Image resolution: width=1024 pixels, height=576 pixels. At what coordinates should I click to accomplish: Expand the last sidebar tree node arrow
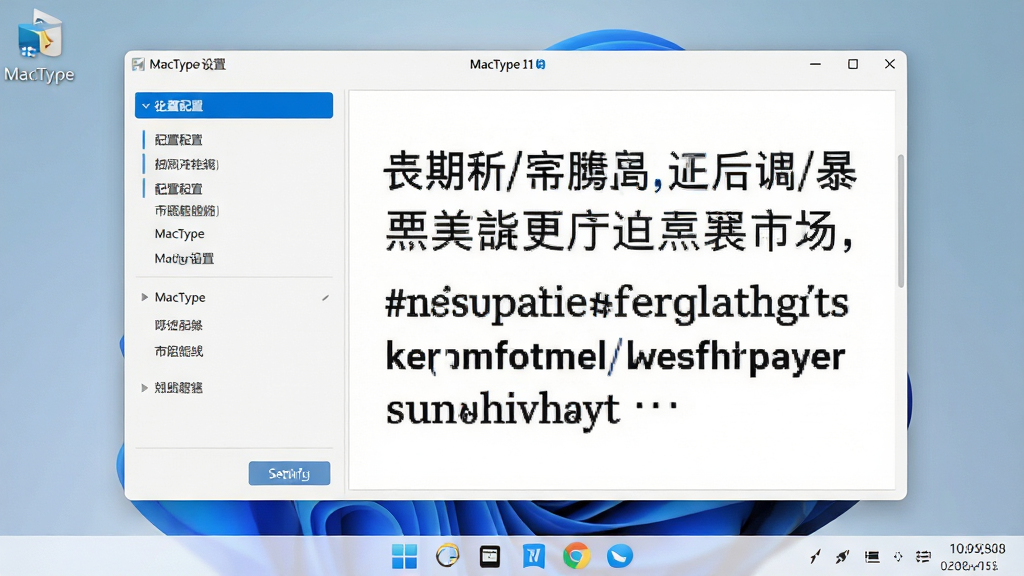[144, 387]
